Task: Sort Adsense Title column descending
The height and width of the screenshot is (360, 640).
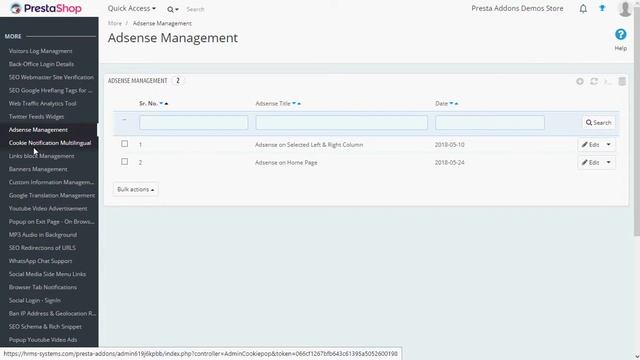Action: point(294,103)
